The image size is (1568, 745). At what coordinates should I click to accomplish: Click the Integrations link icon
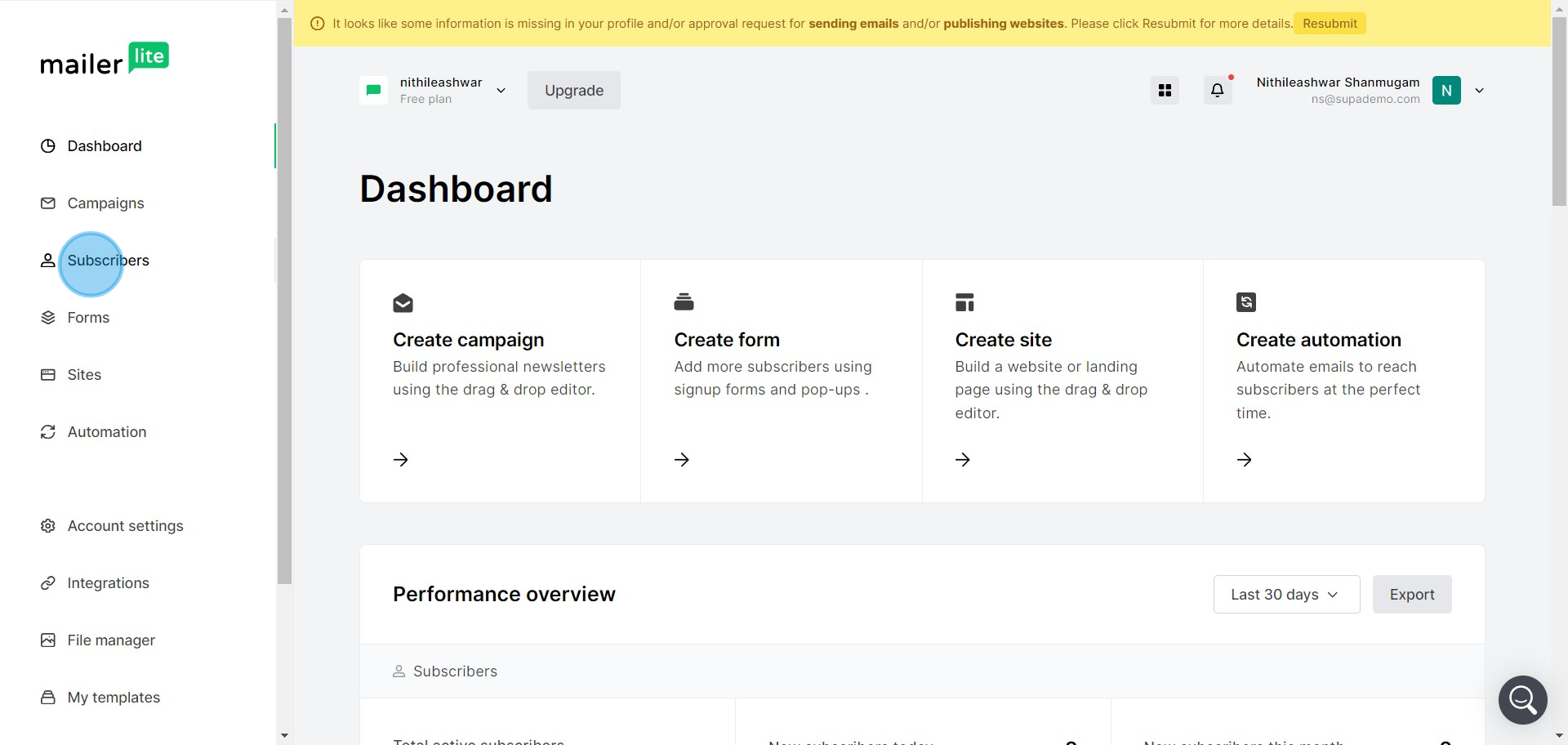(48, 583)
